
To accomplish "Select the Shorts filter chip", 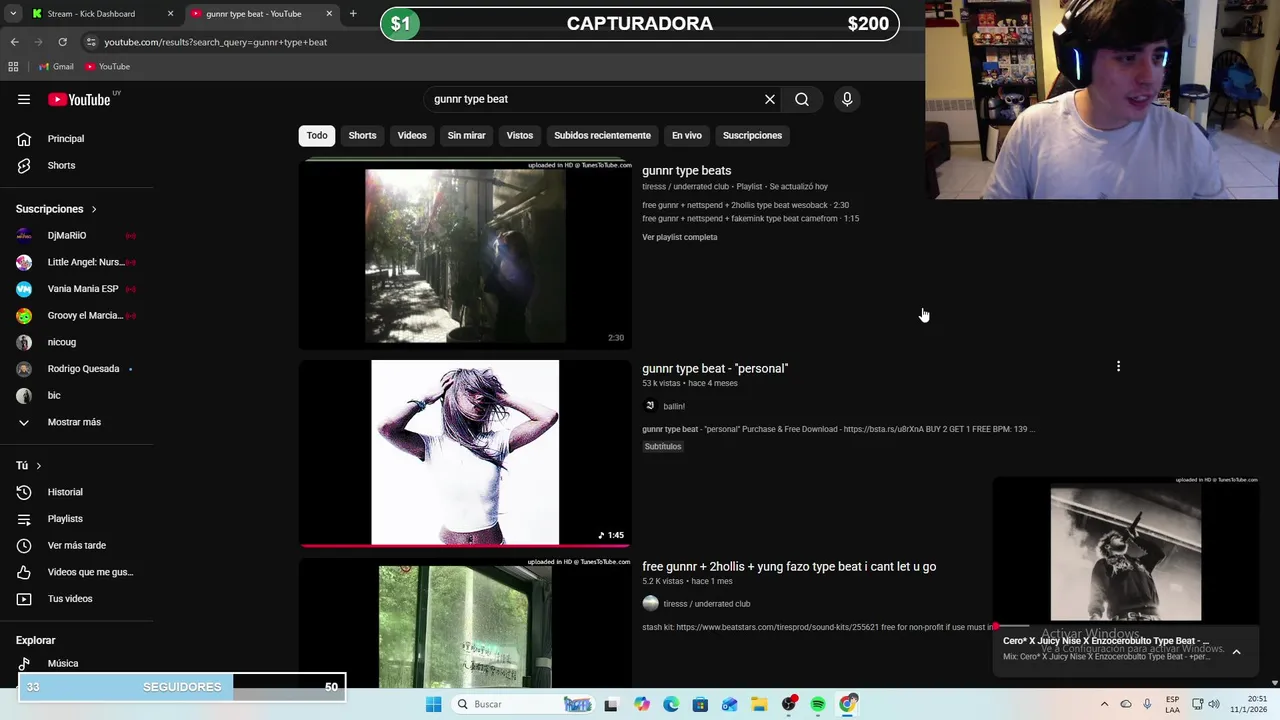I will [x=362, y=135].
